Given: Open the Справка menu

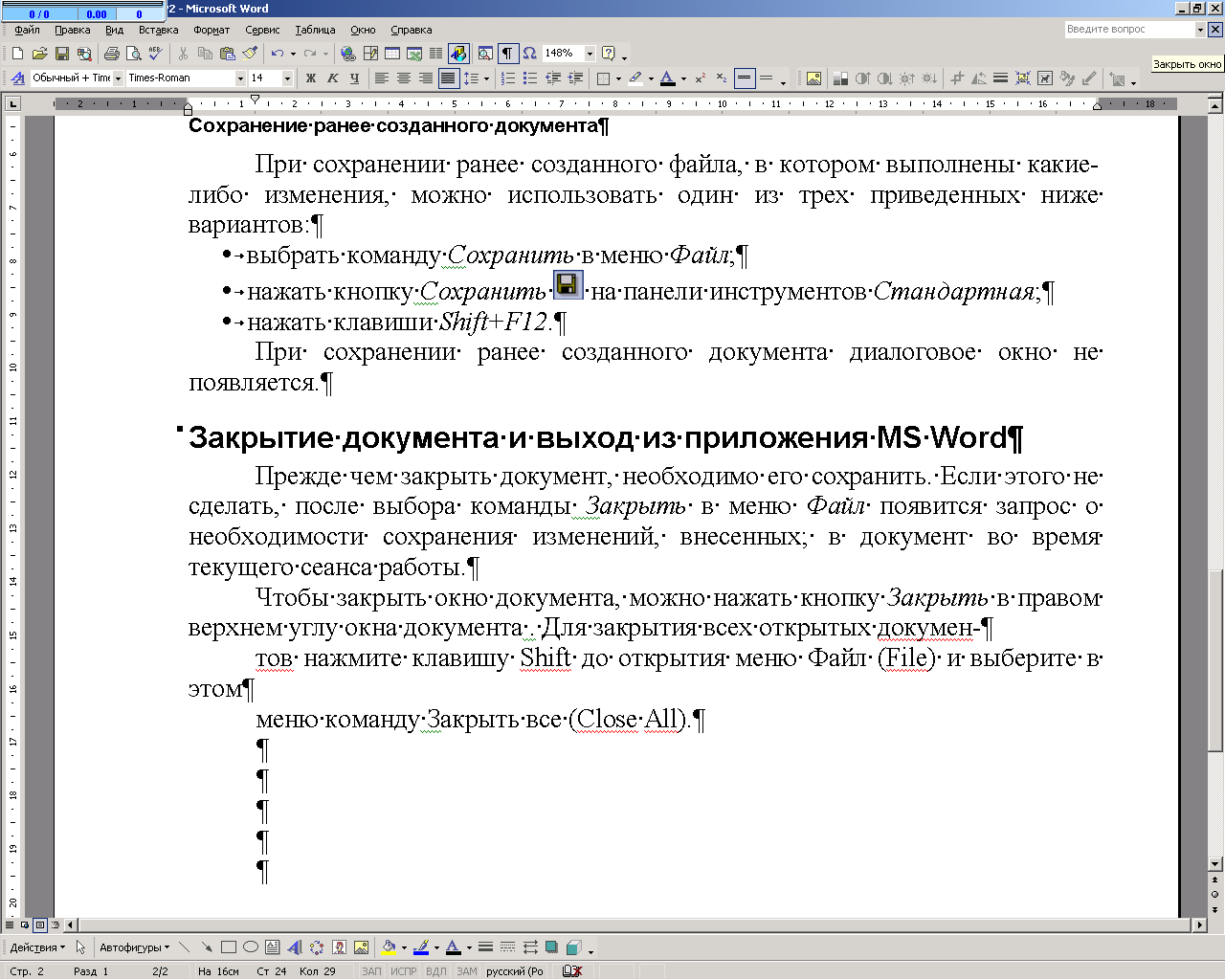Looking at the screenshot, I should coord(411,30).
